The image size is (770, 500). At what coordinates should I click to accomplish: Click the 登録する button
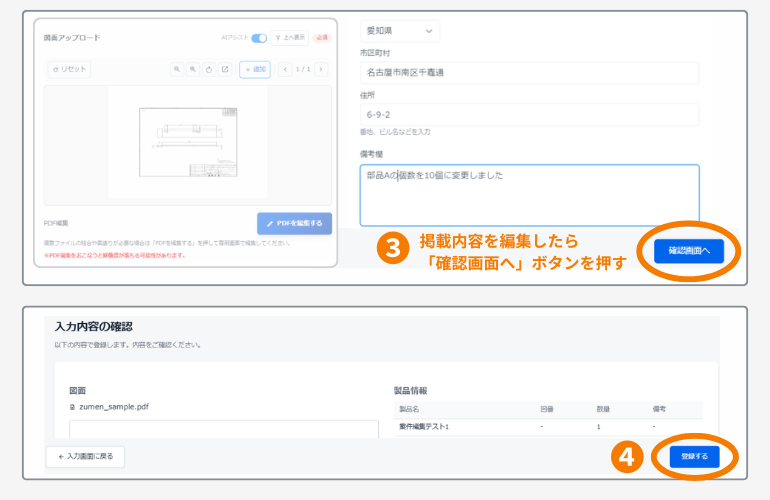(x=694, y=457)
